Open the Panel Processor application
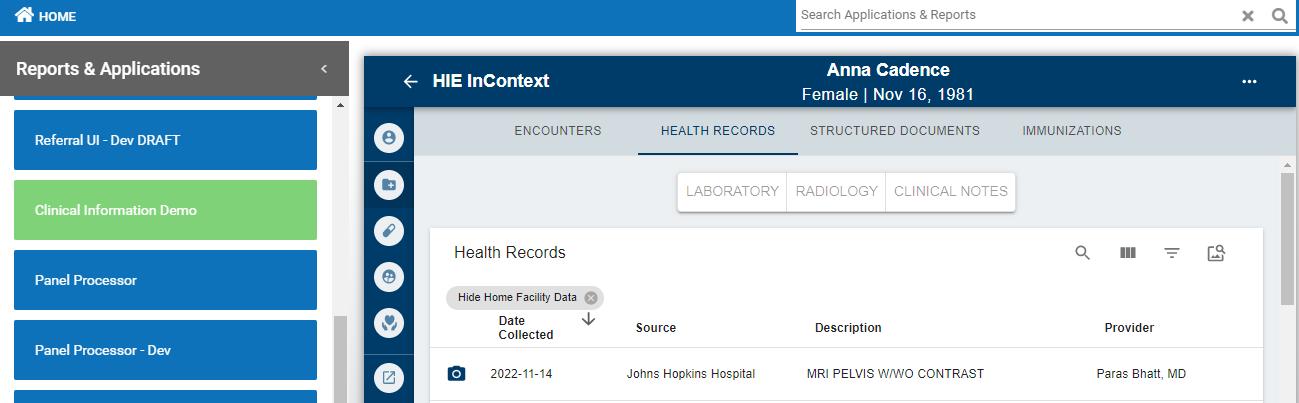The image size is (1299, 403). tap(165, 280)
